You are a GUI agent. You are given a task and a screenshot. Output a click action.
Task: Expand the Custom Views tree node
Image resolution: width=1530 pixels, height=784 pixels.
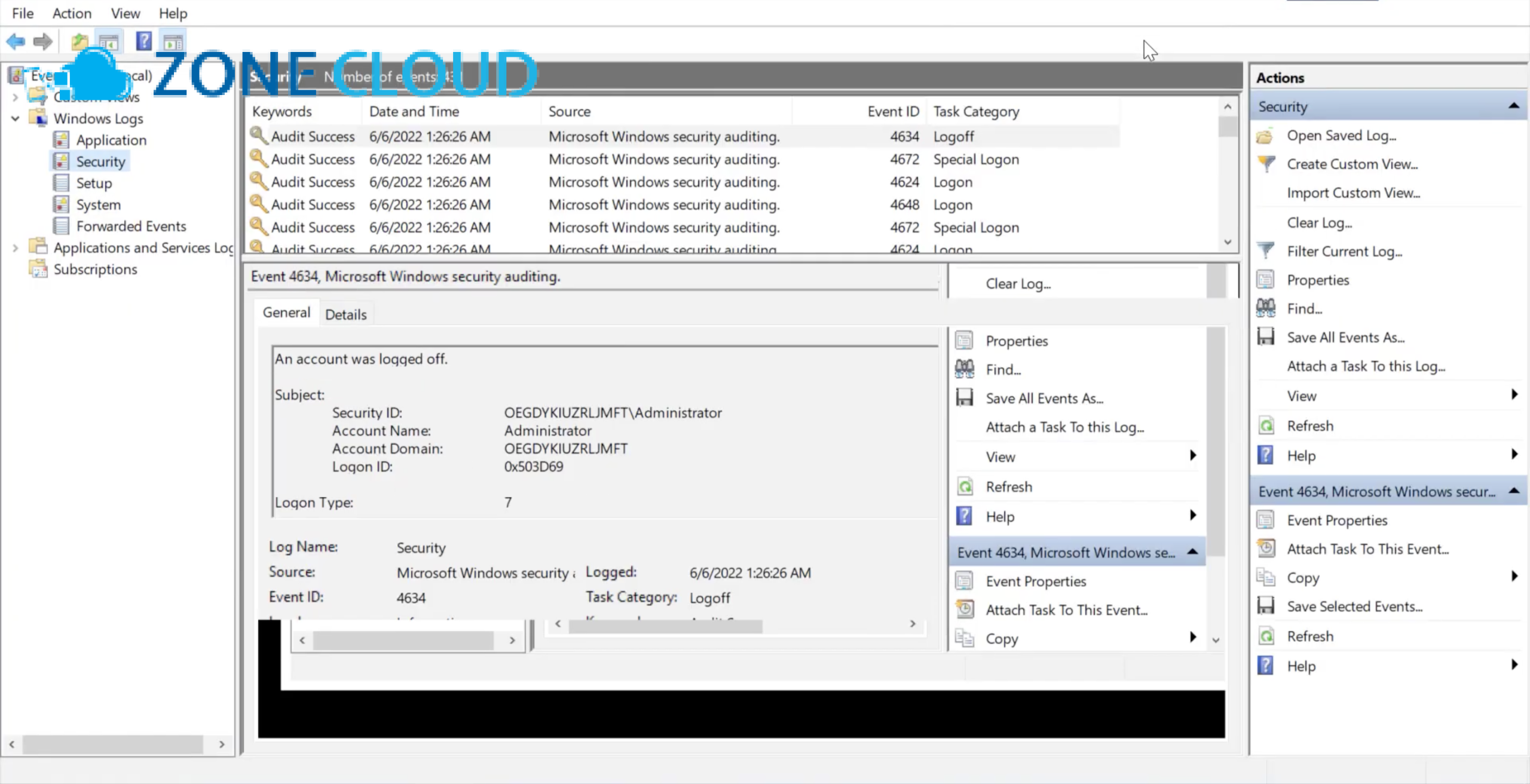coord(15,97)
